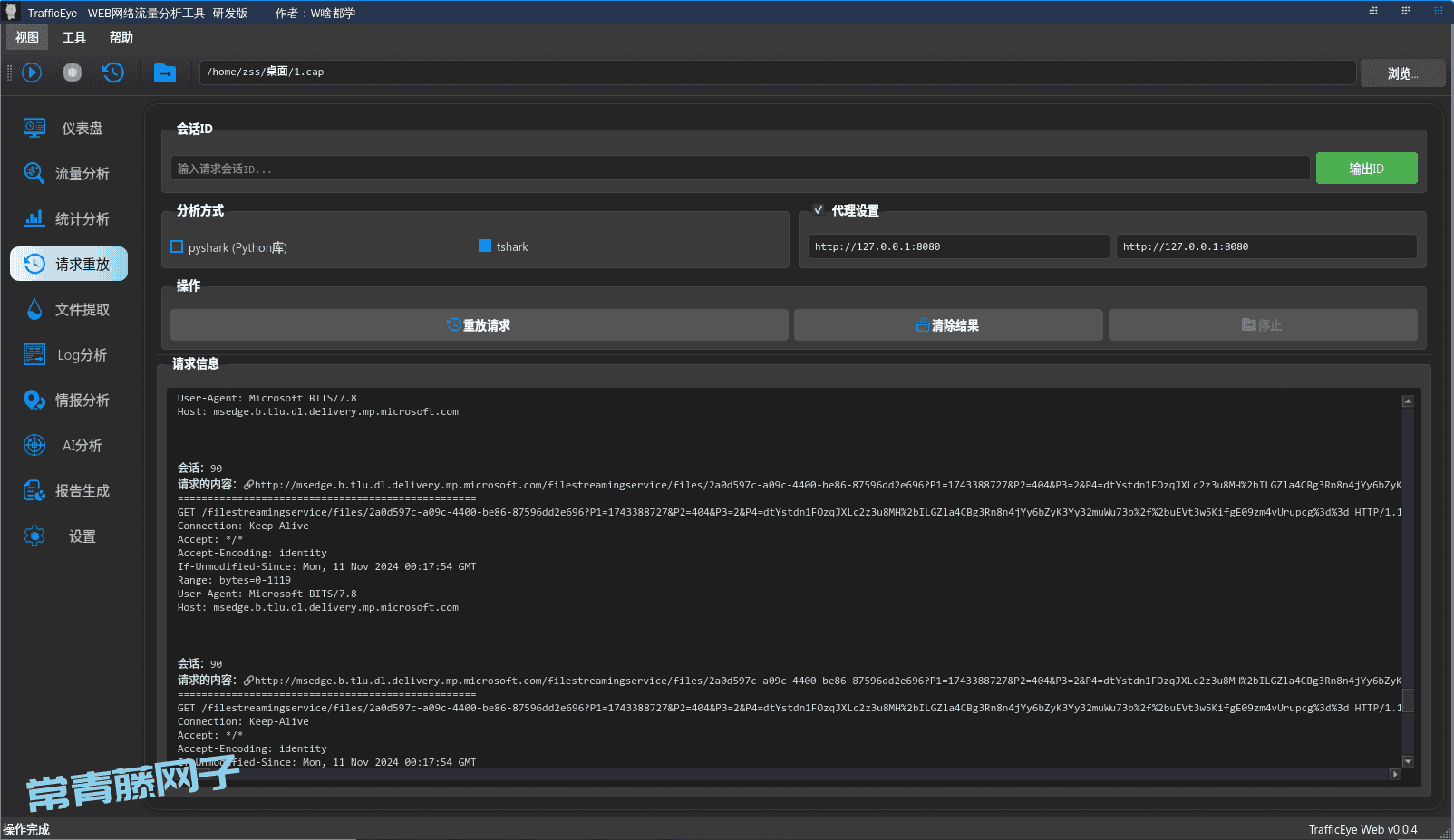This screenshot has height=840, width=1454.
Task: Click the play/start analysis toolbar icon
Action: 32,72
